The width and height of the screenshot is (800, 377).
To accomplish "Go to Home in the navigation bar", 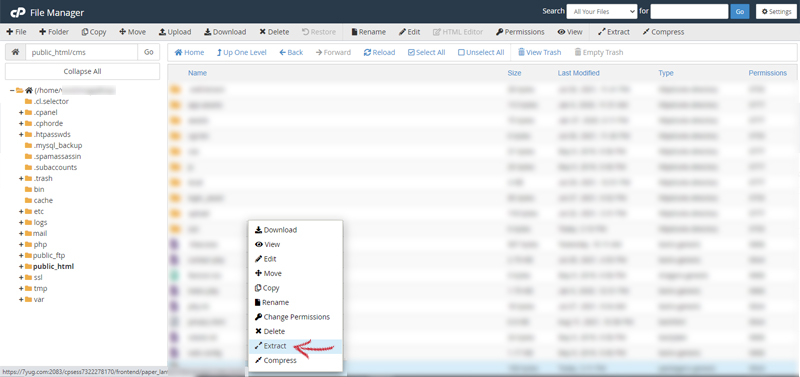I will (189, 52).
